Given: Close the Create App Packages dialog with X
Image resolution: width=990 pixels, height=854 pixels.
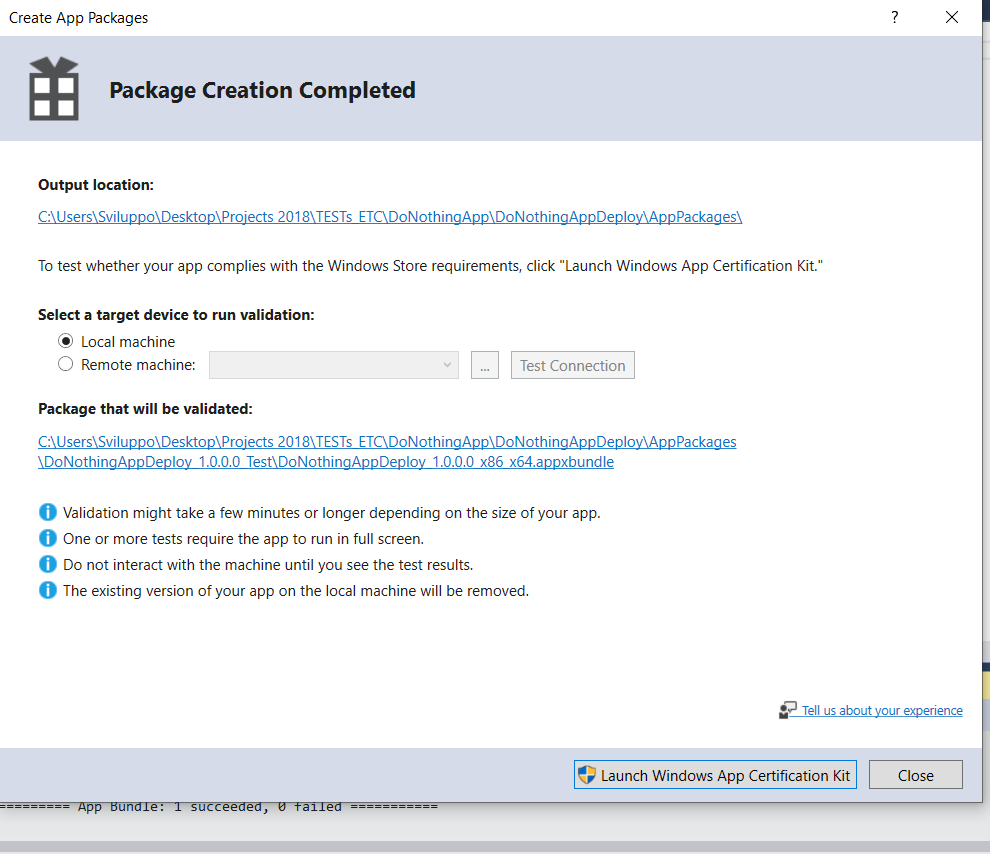Looking at the screenshot, I should coord(951,17).
